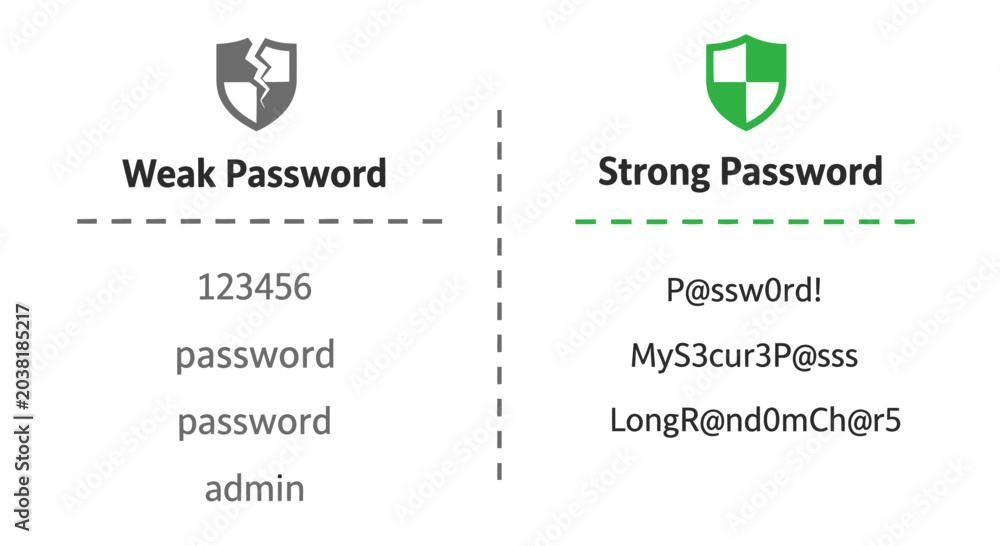Select the weak password example "123456"

pyautogui.click(x=254, y=287)
